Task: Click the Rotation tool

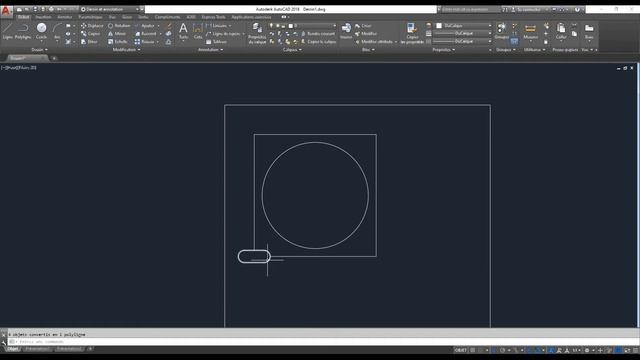Action: point(119,26)
